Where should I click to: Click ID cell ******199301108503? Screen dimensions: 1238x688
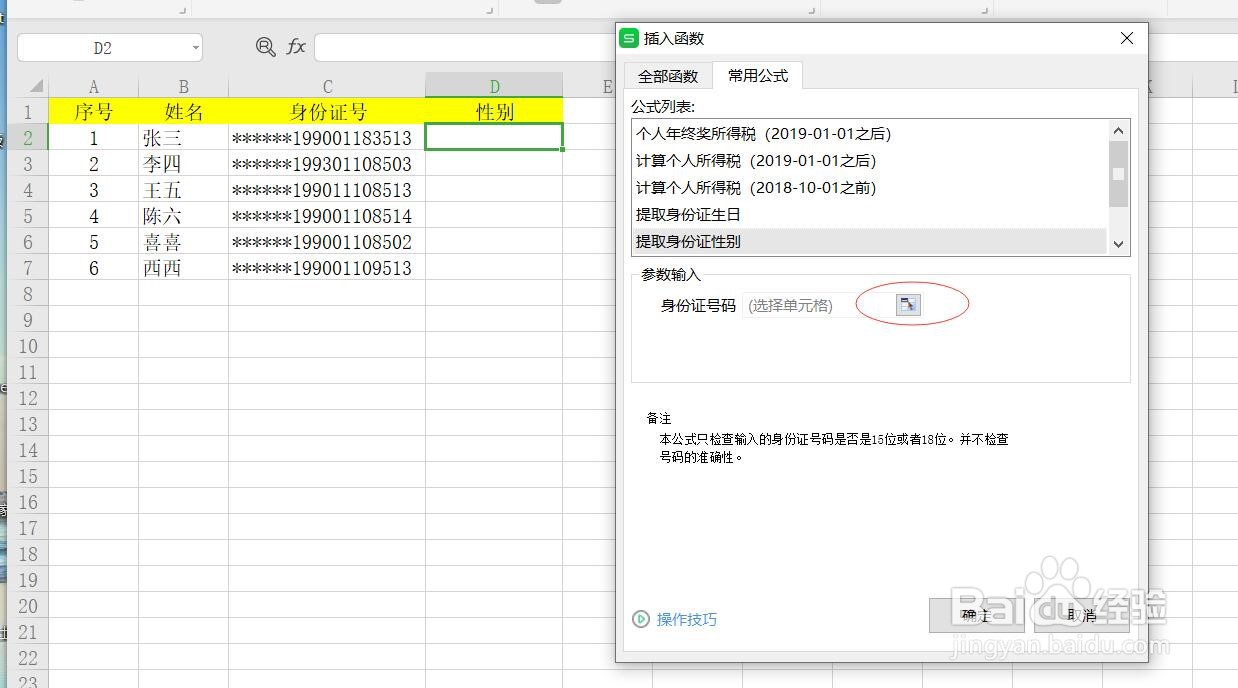pos(327,164)
